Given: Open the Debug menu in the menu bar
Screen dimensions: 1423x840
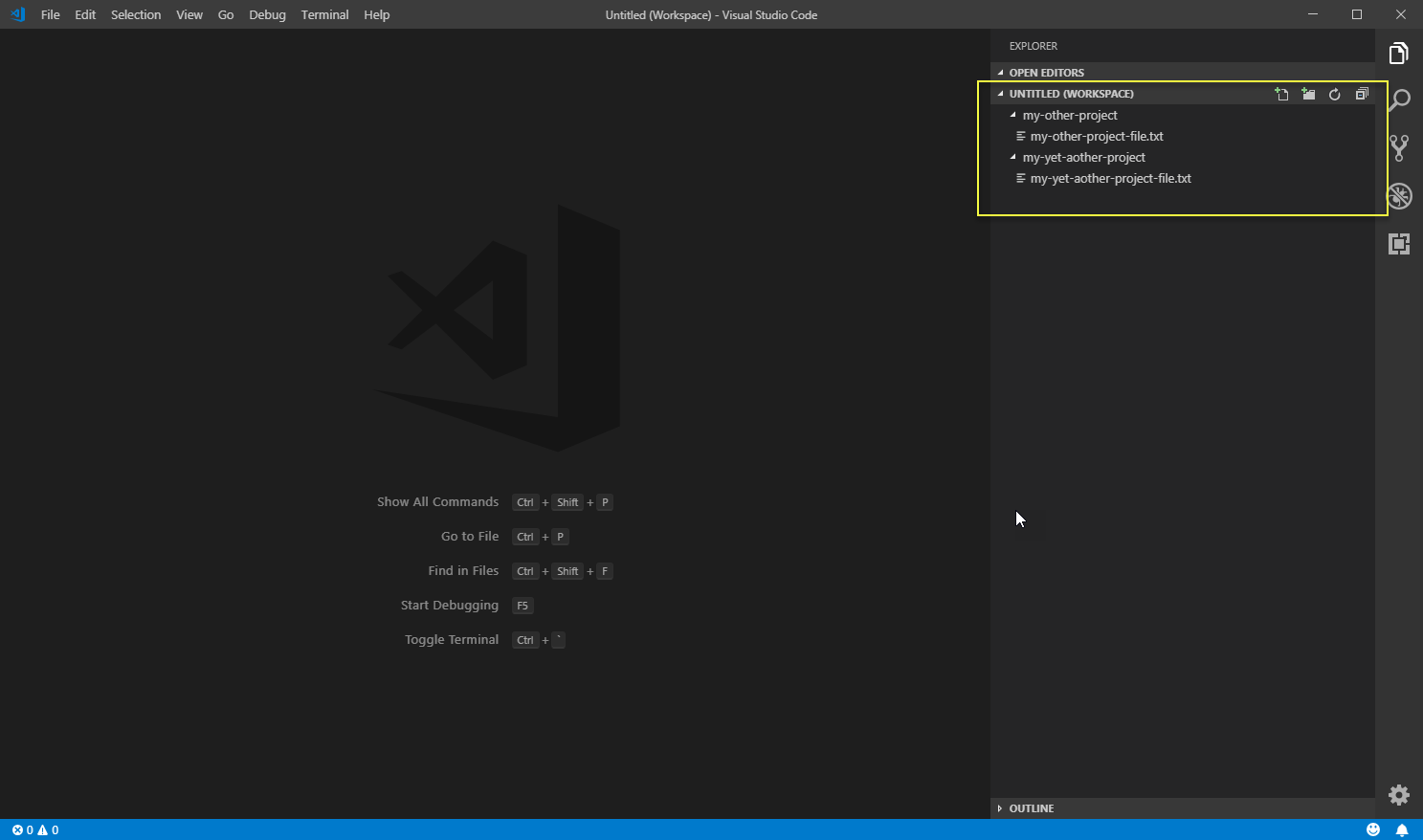Looking at the screenshot, I should (267, 14).
